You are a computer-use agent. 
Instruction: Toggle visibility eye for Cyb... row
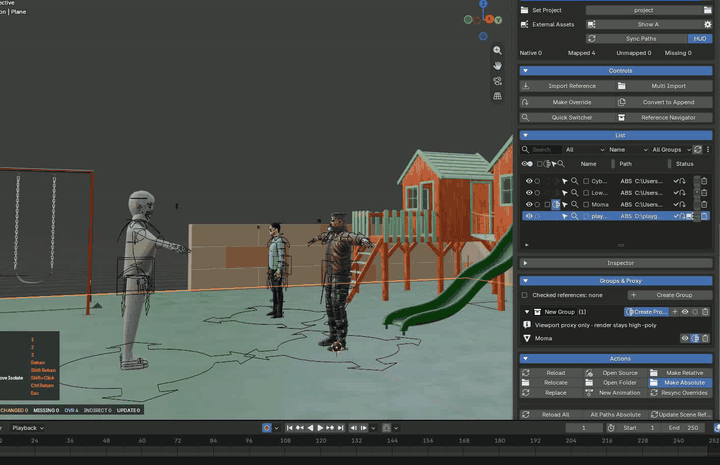pyautogui.click(x=529, y=181)
